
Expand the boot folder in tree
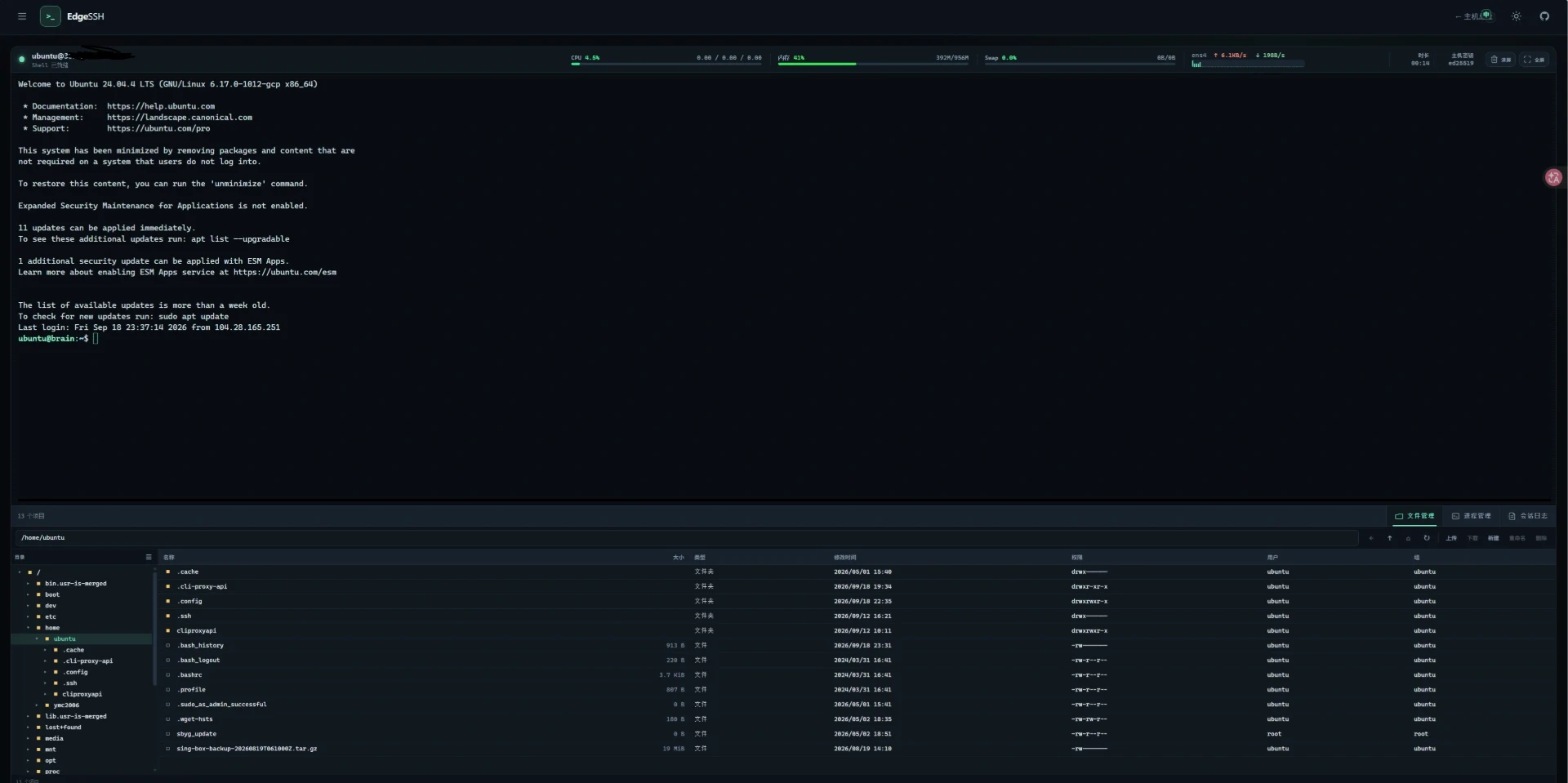tap(28, 594)
